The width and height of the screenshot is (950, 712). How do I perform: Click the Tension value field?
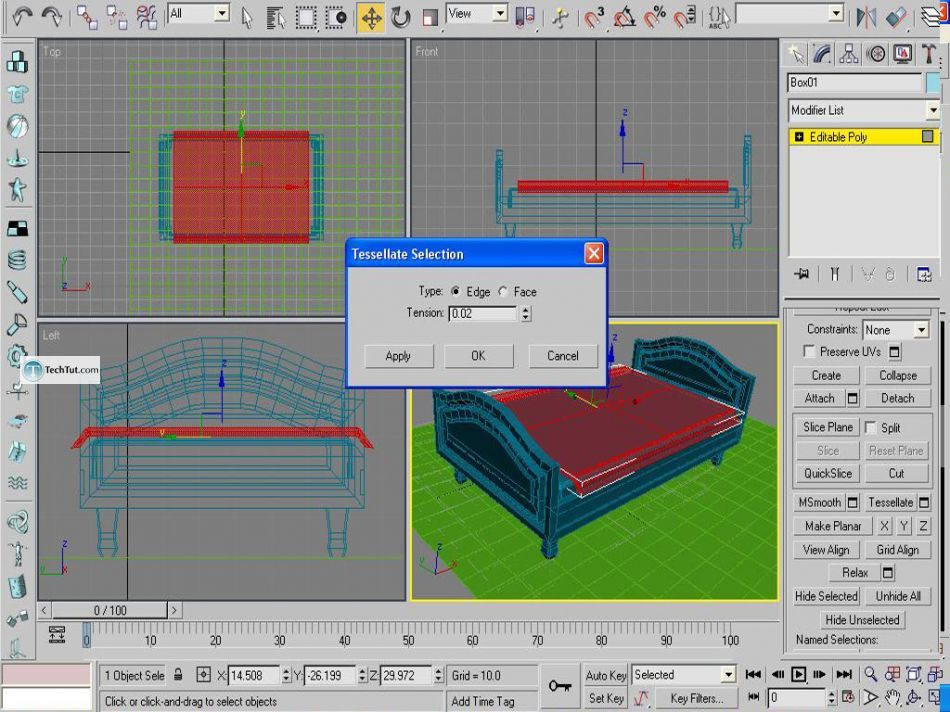click(483, 313)
